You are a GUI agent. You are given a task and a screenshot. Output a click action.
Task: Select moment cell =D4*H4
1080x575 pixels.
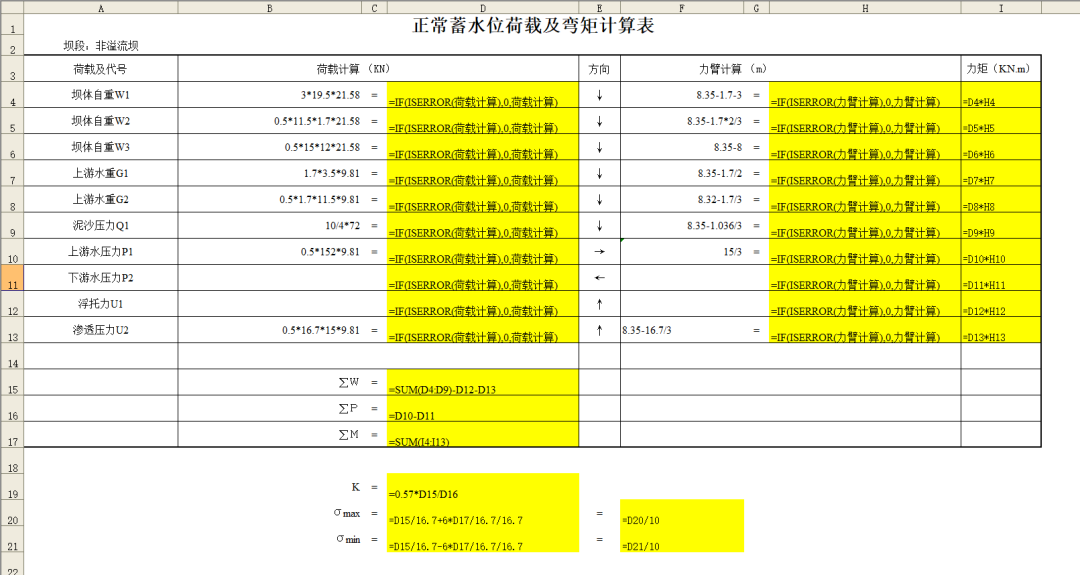coord(1001,94)
